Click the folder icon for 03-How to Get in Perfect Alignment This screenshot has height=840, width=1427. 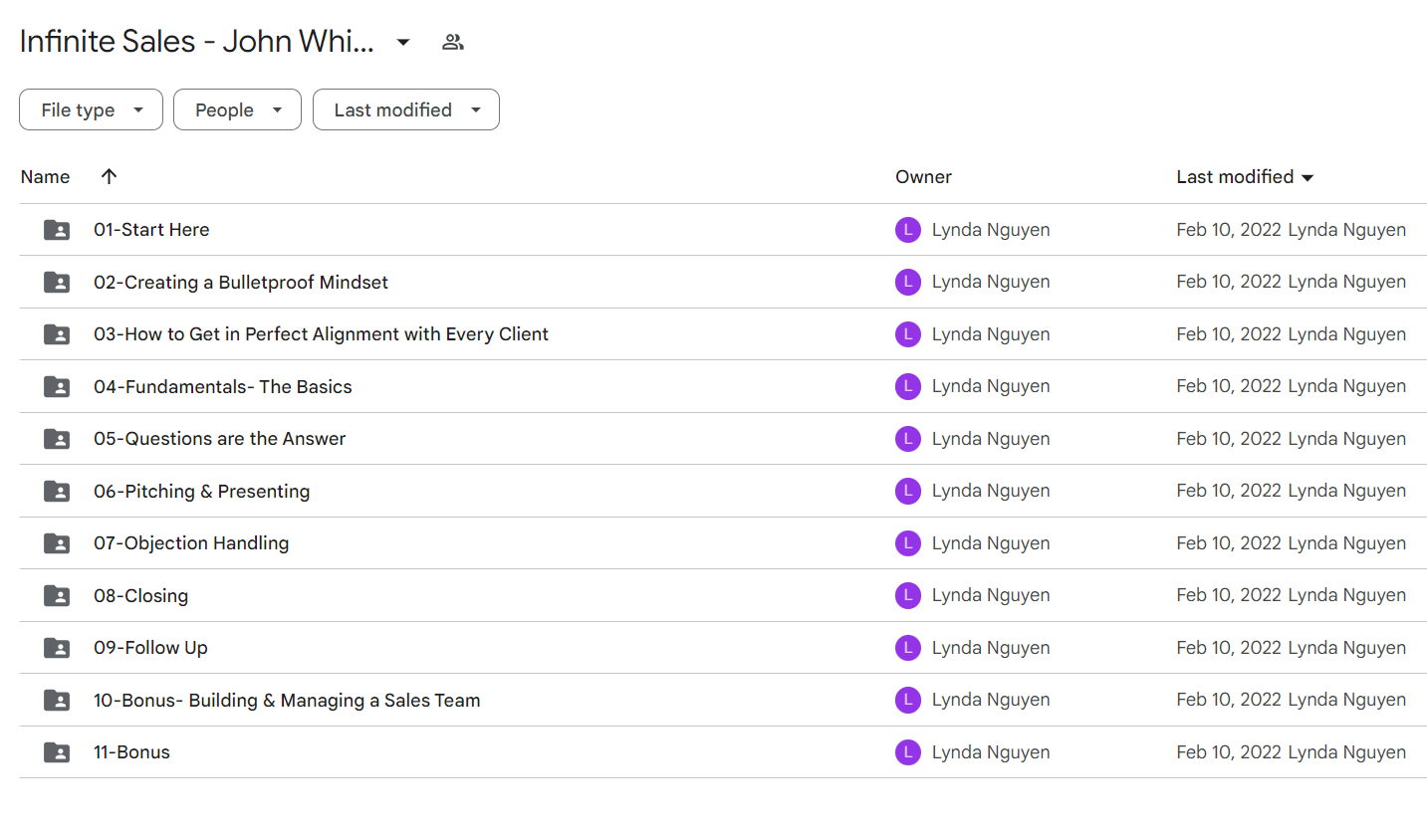pyautogui.click(x=57, y=334)
